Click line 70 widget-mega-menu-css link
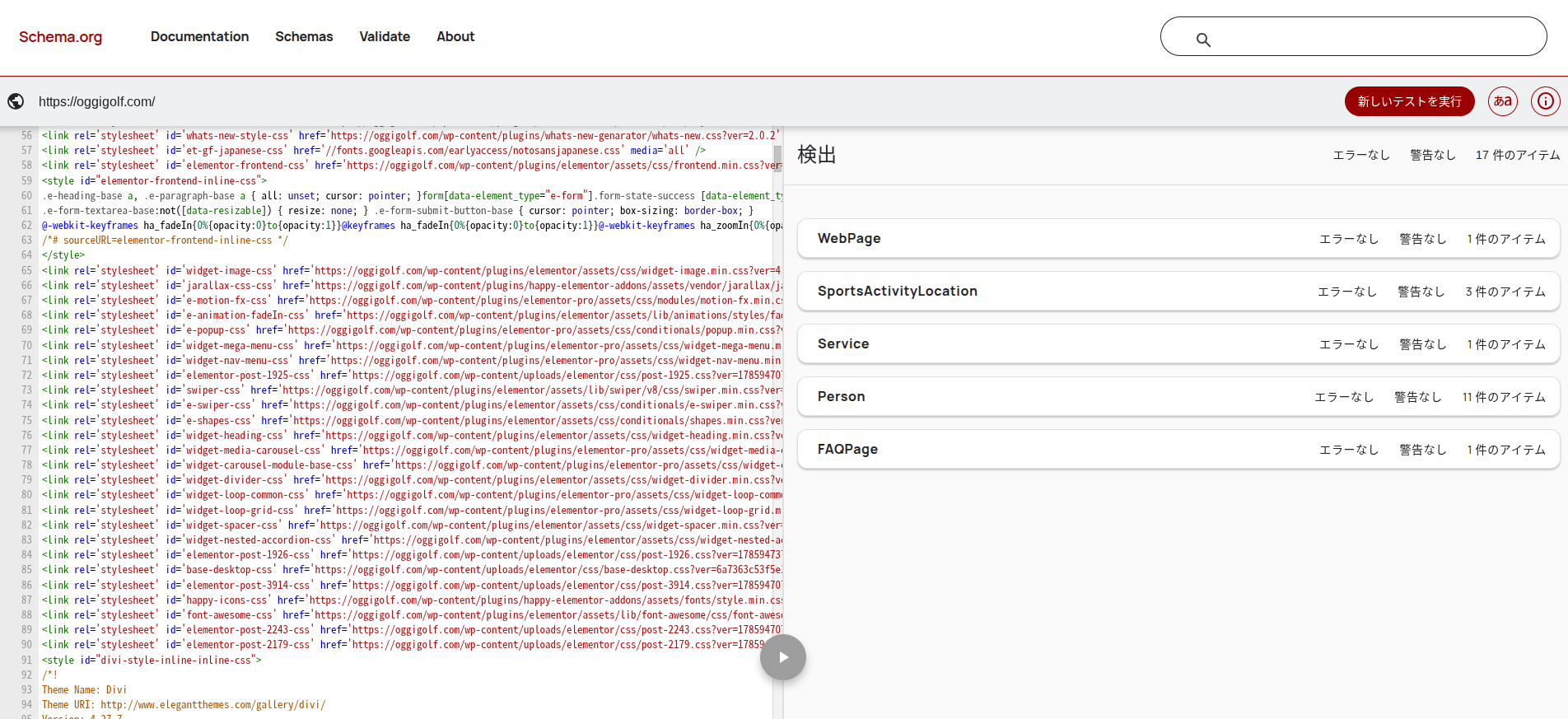1568x719 pixels. 412,345
